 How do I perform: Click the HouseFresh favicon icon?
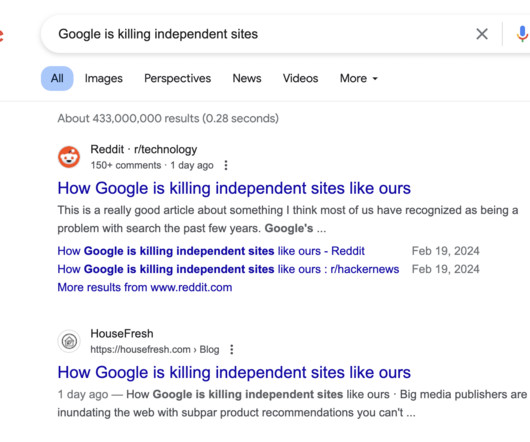pos(69,341)
